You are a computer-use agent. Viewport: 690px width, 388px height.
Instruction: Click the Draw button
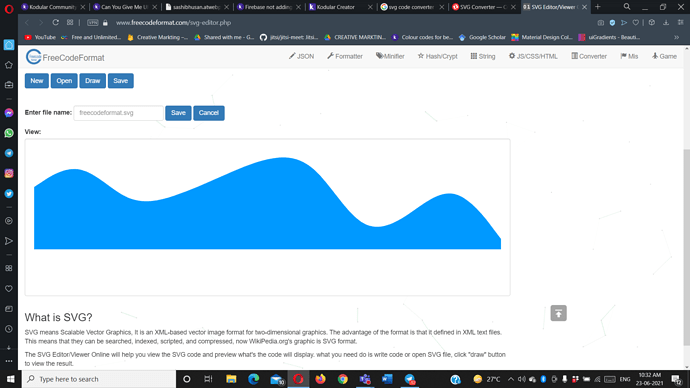pyautogui.click(x=92, y=81)
